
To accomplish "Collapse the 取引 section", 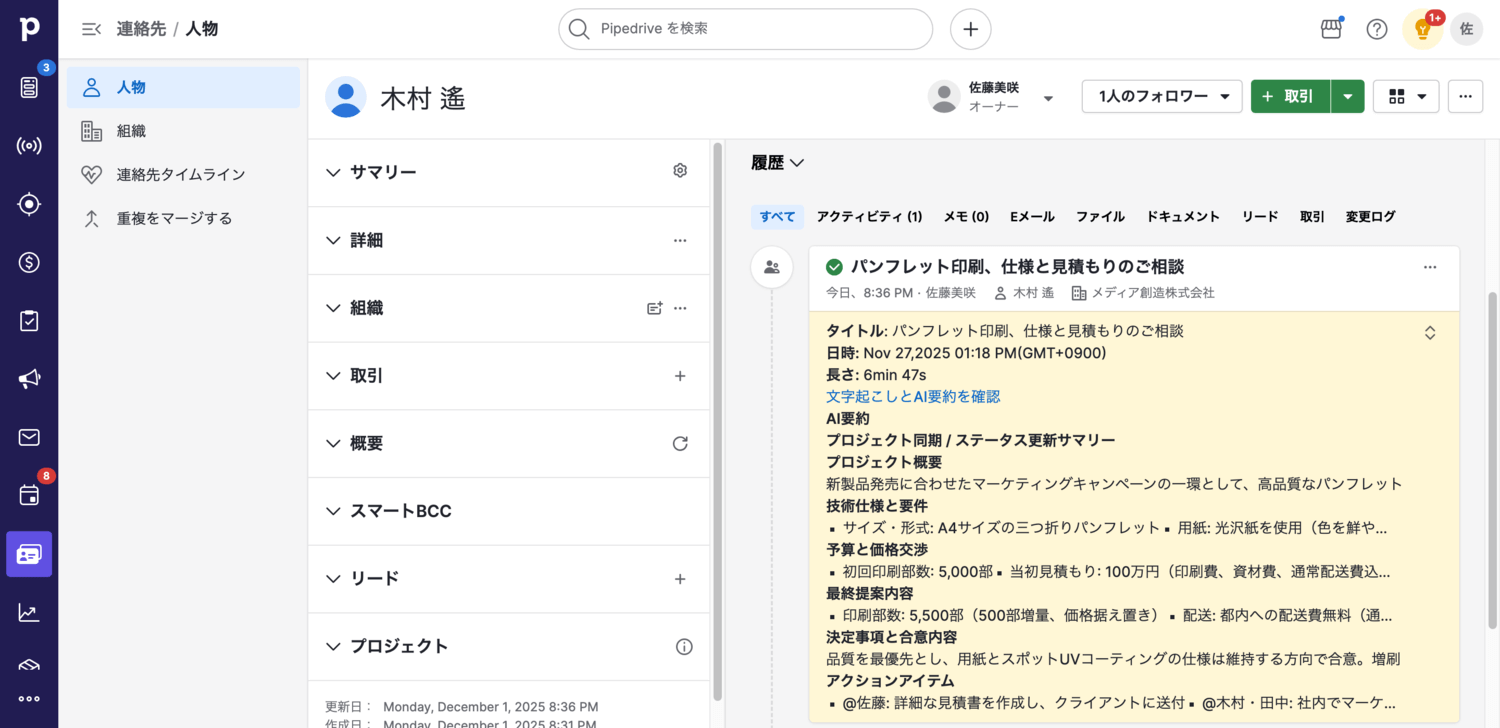I will pyautogui.click(x=334, y=376).
